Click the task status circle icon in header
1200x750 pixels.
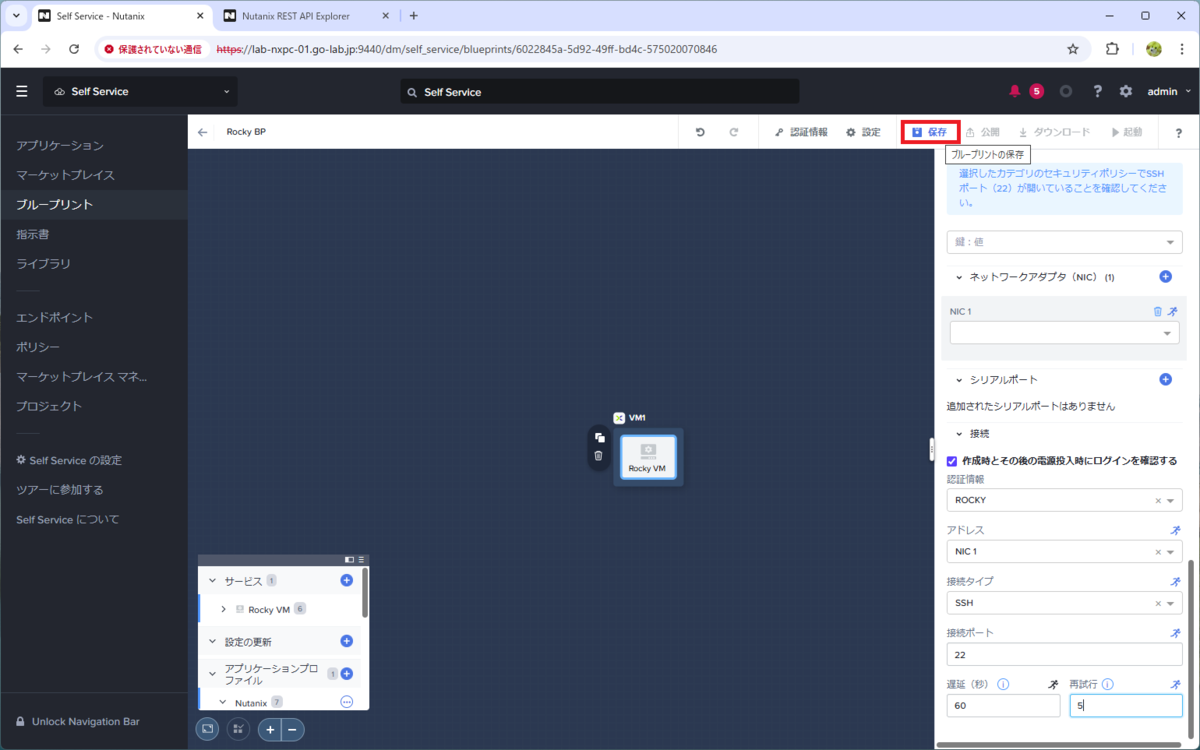1066,91
